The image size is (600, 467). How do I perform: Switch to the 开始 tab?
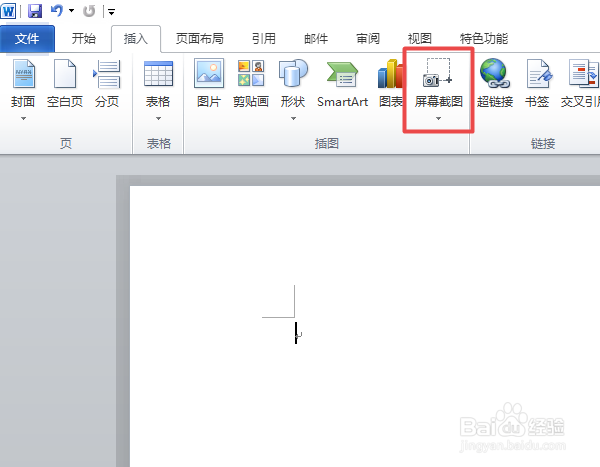click(84, 38)
